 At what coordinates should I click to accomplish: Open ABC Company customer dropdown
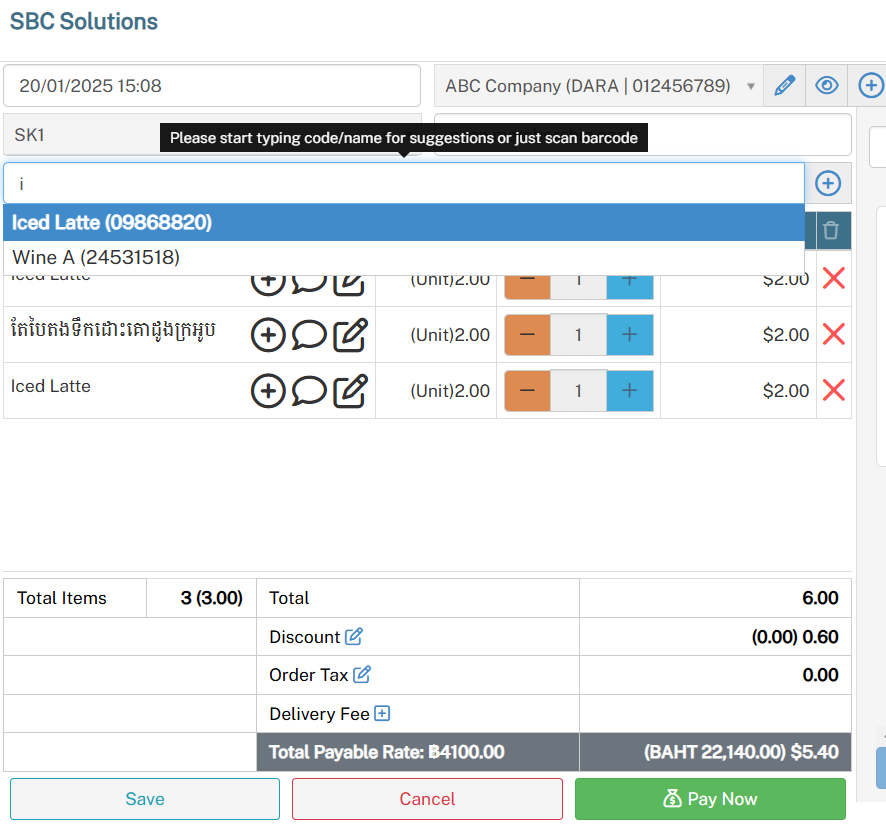598,86
